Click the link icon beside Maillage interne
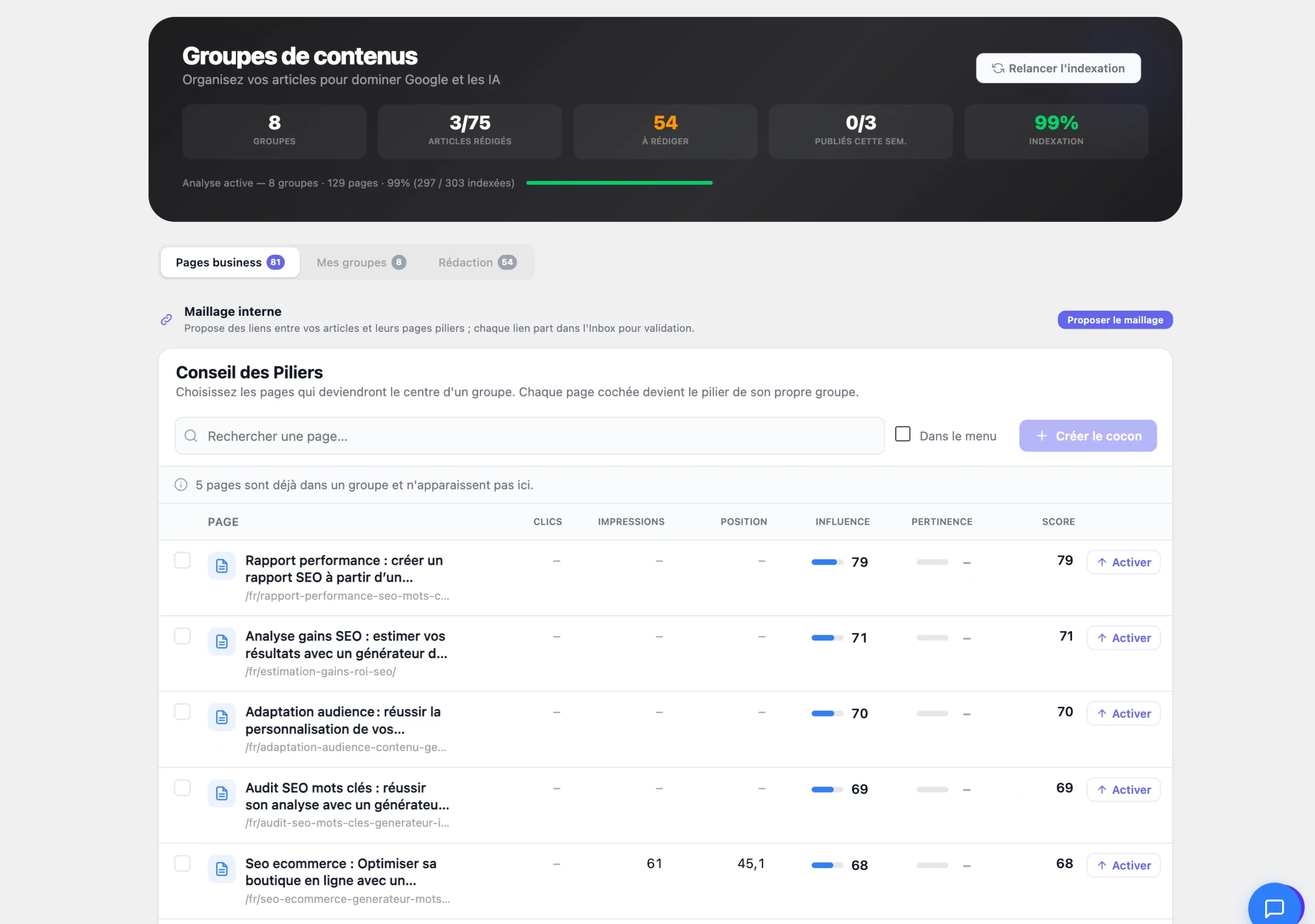Screen dimensions: 1315x924 pyautogui.click(x=166, y=319)
